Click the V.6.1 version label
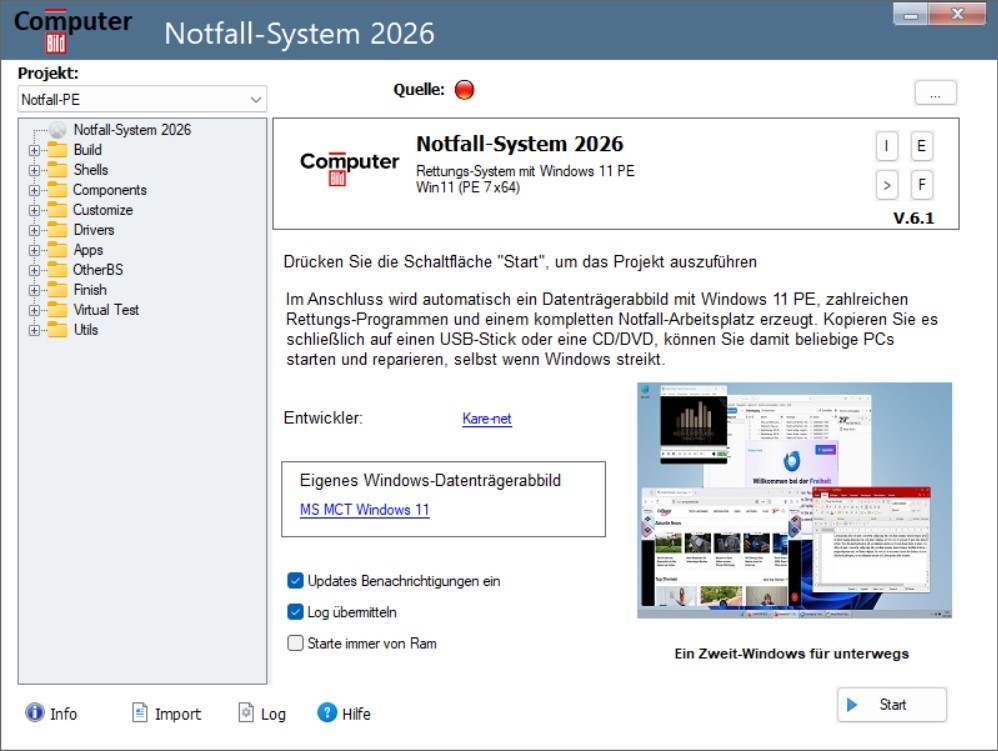Image resolution: width=998 pixels, height=751 pixels. point(913,218)
